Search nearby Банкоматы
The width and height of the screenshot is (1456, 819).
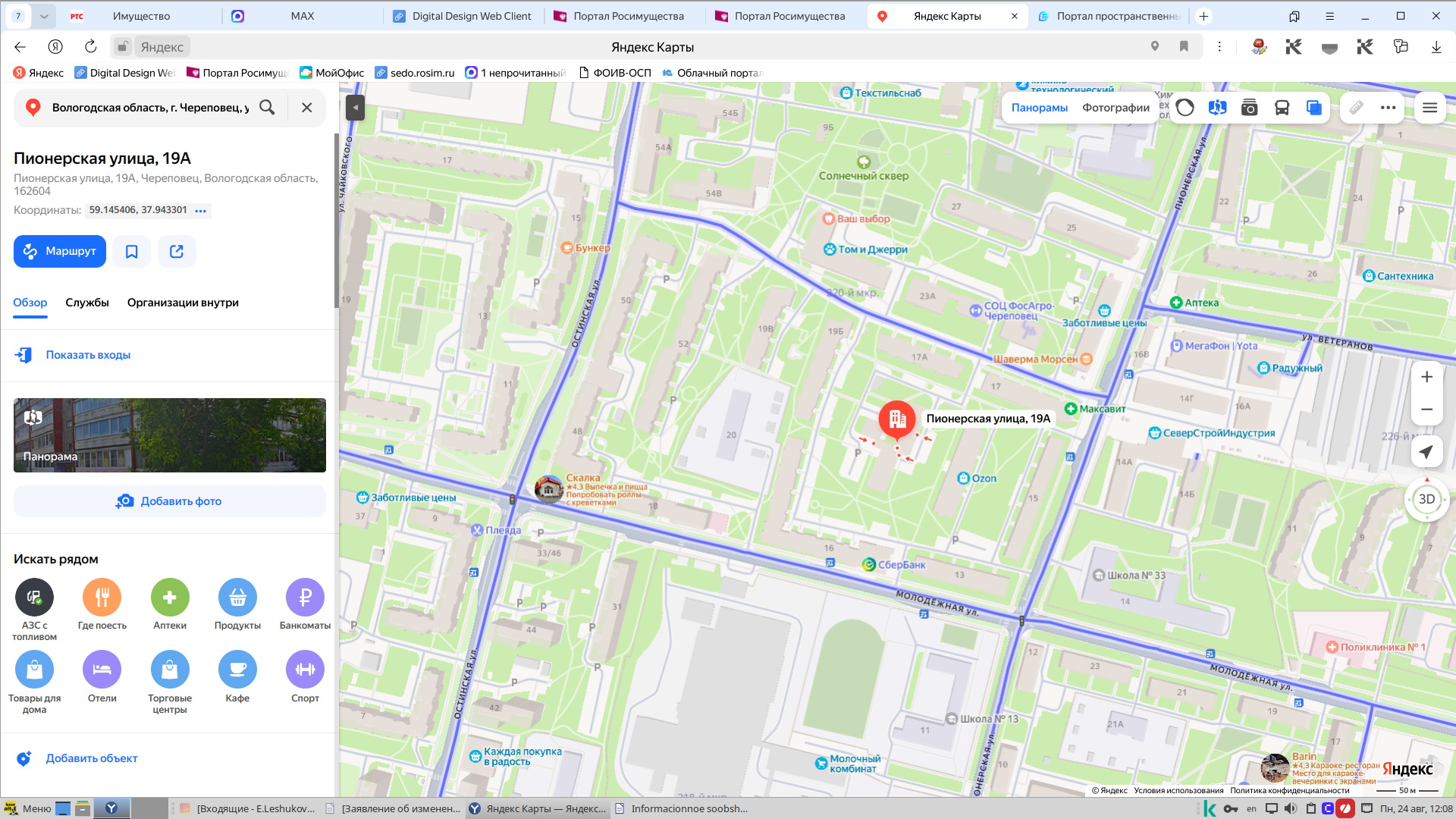[305, 604]
